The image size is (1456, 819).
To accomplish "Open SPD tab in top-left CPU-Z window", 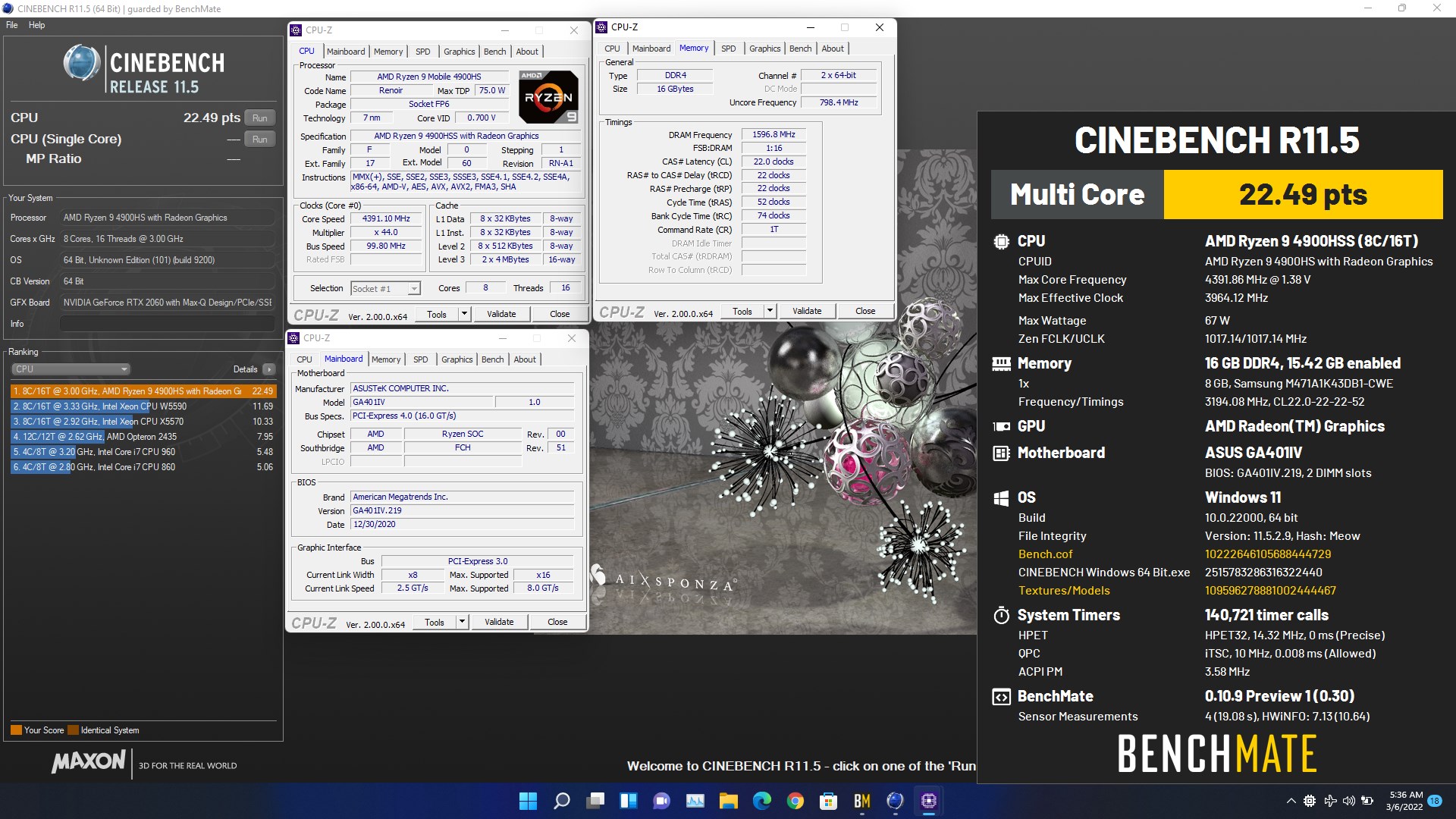I will [423, 52].
